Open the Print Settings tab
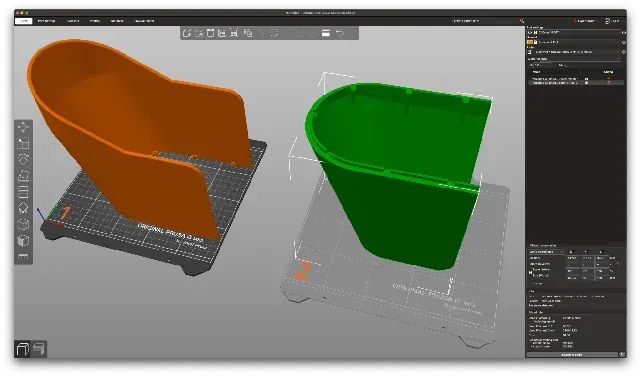This screenshot has width=640, height=376. pos(47,21)
